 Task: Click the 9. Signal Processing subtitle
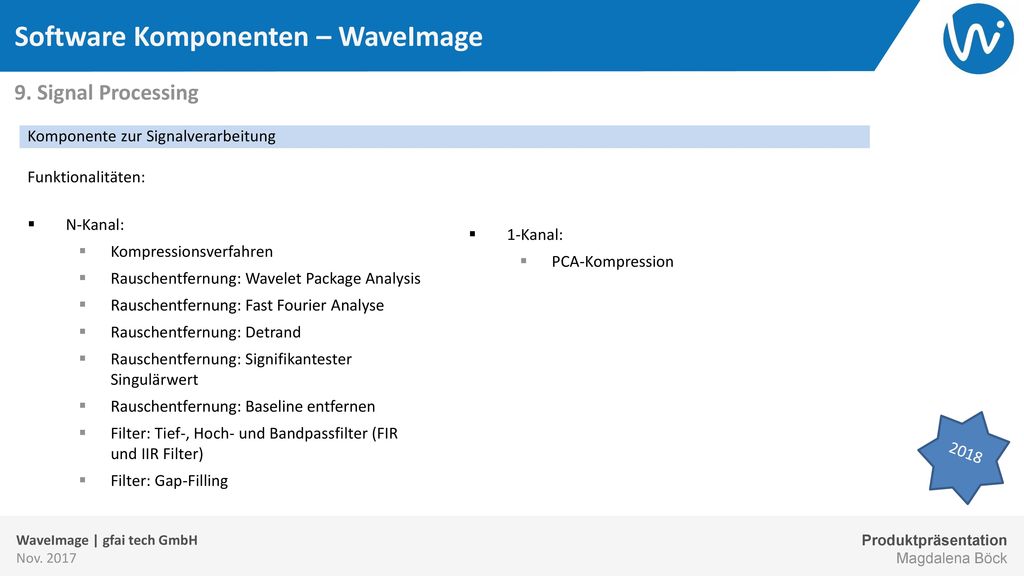tap(106, 93)
